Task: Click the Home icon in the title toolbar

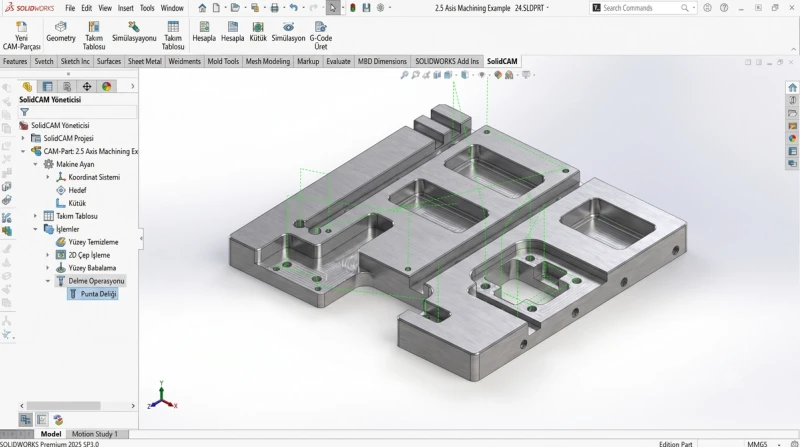Action: [x=203, y=8]
